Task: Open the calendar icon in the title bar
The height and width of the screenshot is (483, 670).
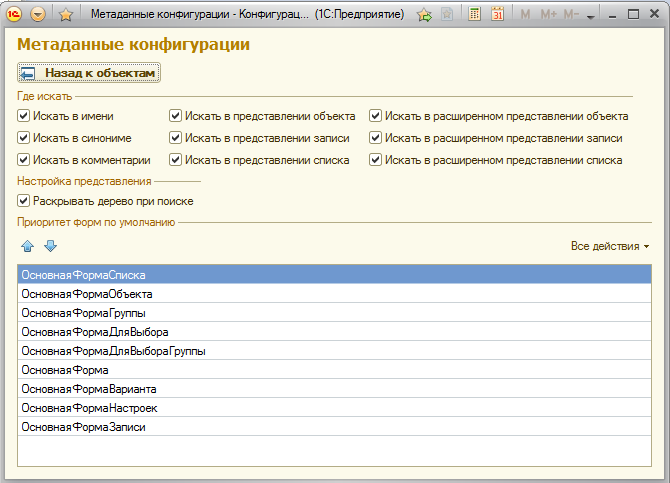Action: [497, 15]
